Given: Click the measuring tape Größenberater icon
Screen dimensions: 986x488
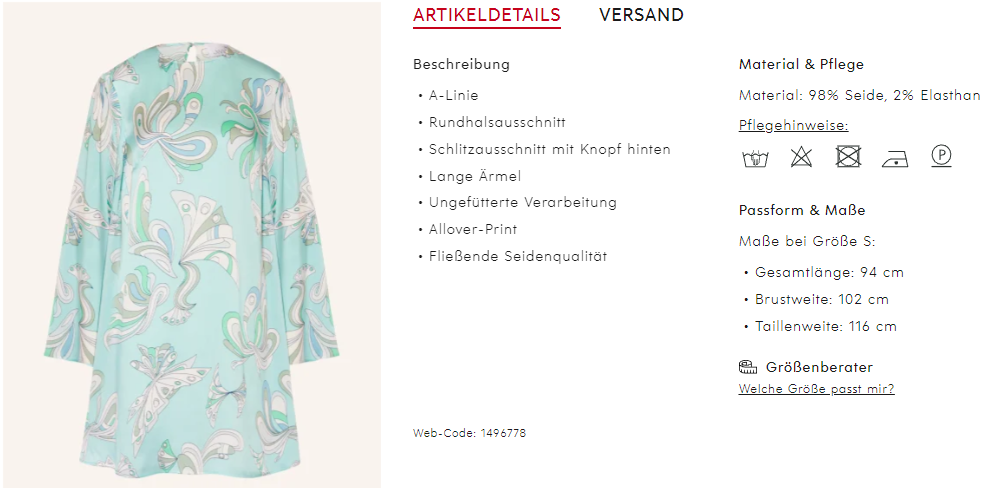Looking at the screenshot, I should [x=748, y=367].
